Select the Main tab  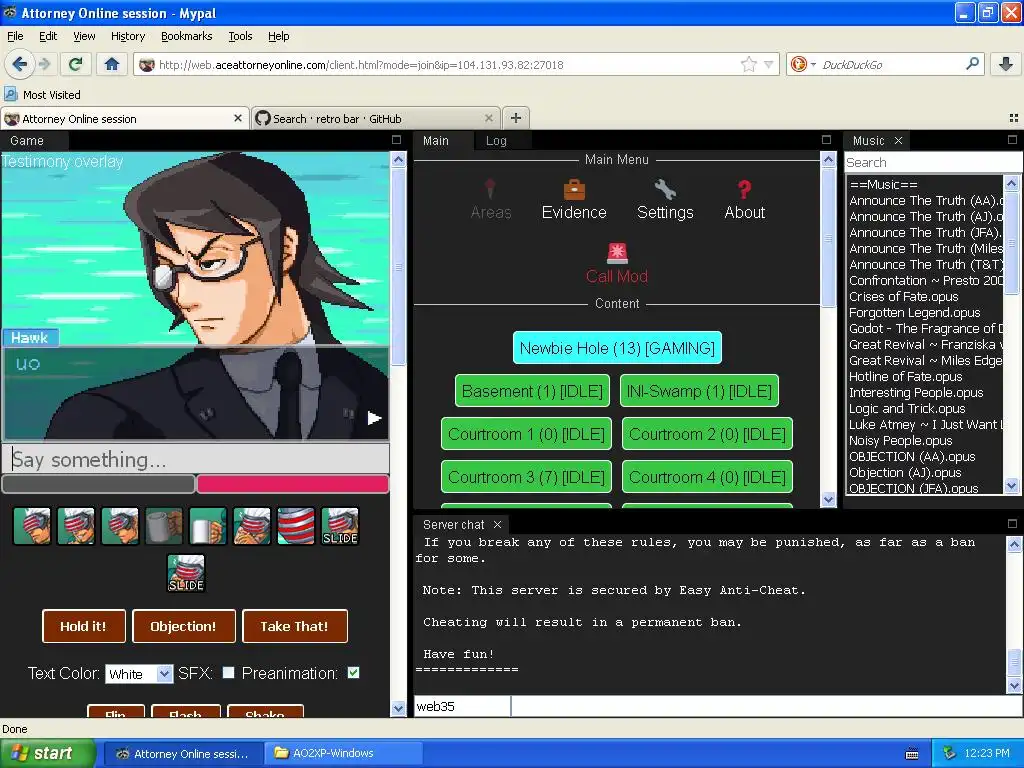point(436,140)
